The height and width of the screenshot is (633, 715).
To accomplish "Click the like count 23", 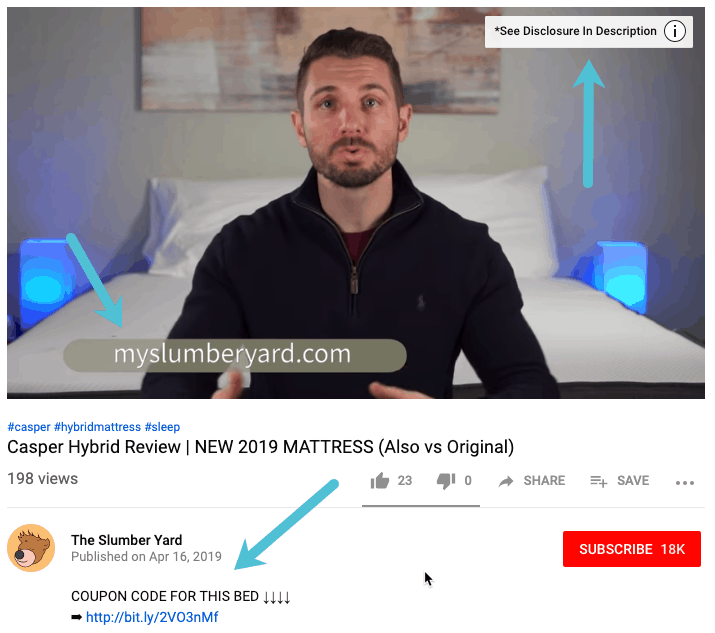I will [x=404, y=481].
